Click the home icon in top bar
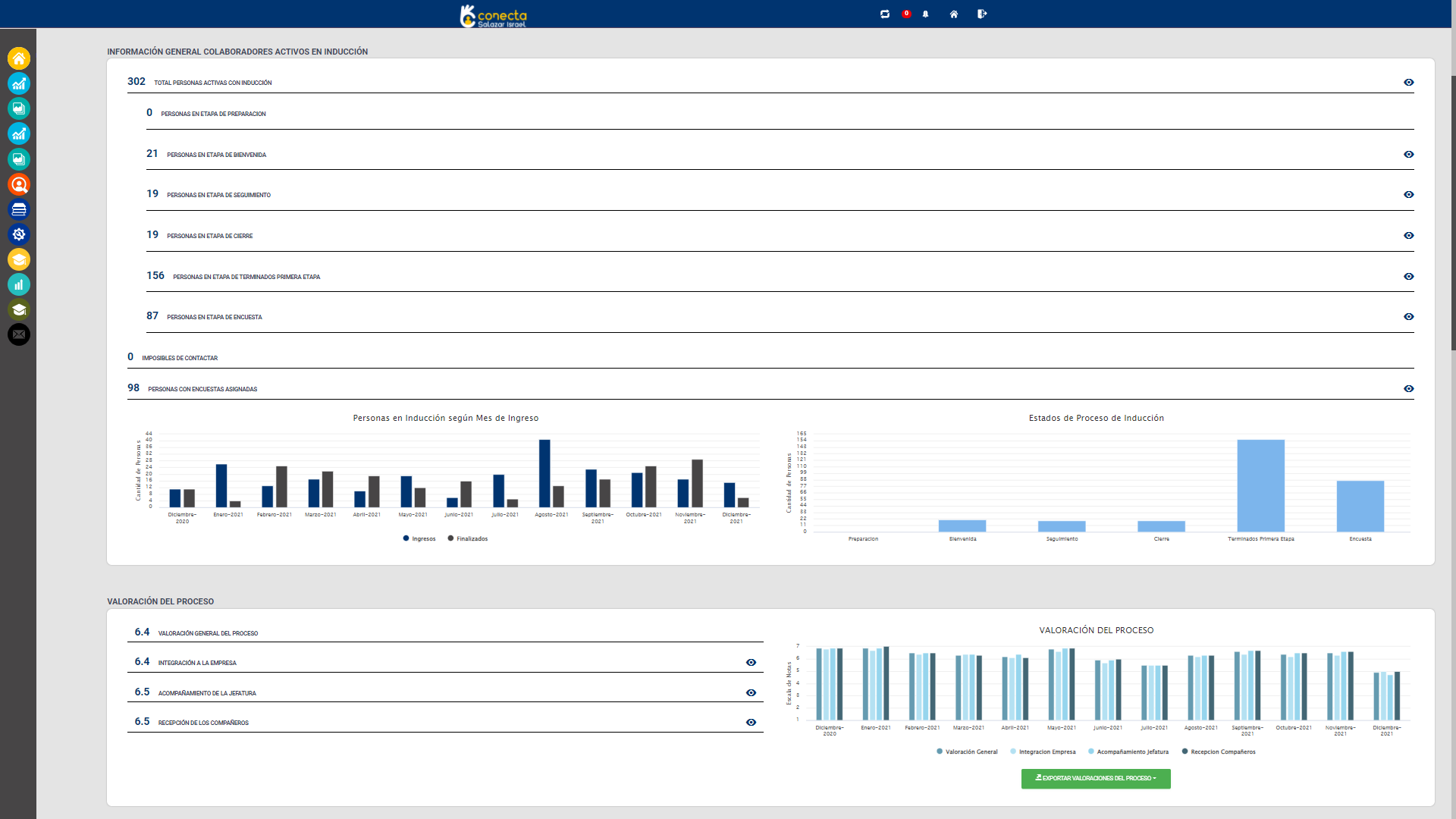The height and width of the screenshot is (819, 1456). click(953, 14)
